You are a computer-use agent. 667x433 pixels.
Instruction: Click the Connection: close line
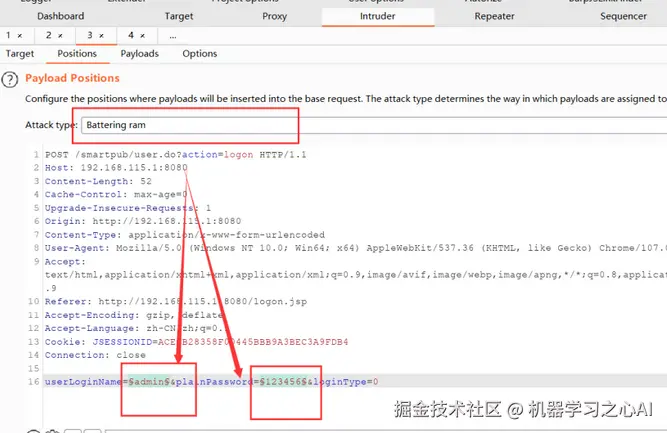[x=95, y=355]
